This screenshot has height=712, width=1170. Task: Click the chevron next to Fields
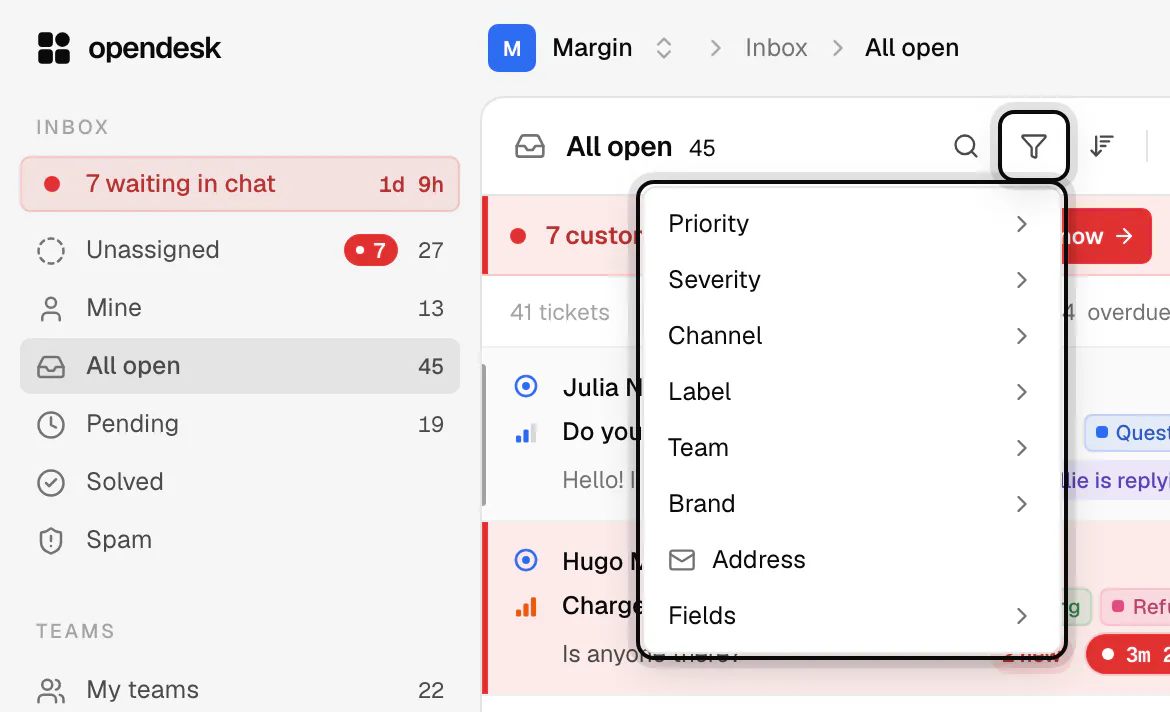[x=1022, y=616]
